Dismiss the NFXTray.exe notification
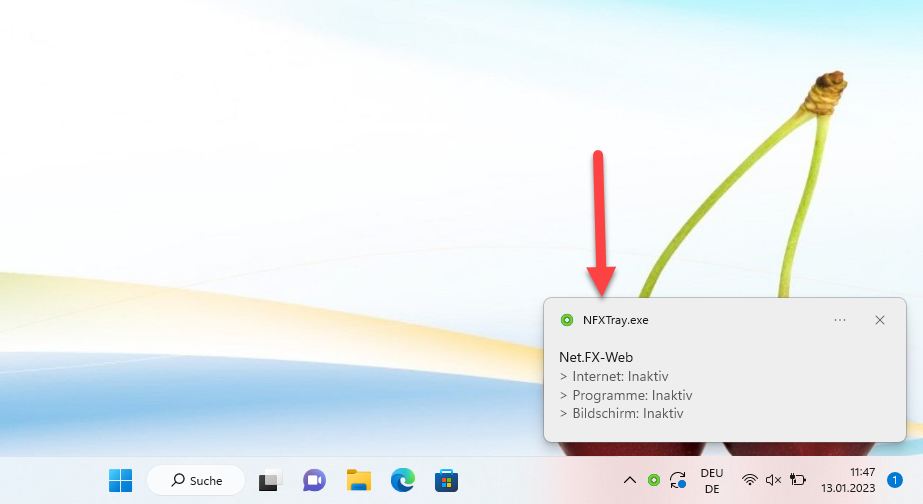923x504 pixels. [880, 320]
